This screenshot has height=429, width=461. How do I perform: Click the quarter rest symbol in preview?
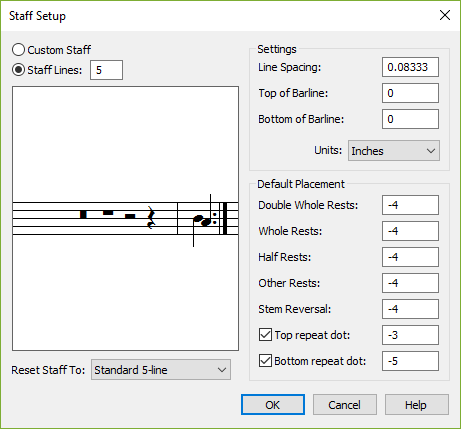click(151, 218)
